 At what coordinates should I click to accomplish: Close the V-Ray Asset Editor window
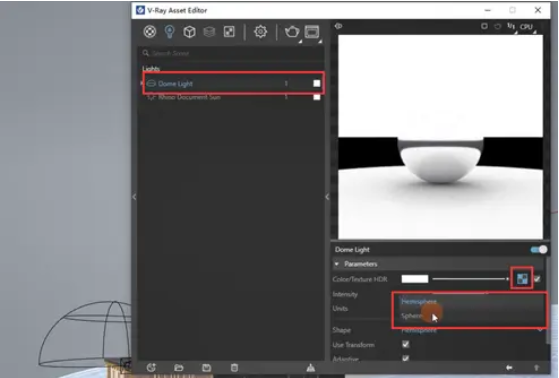coord(538,10)
